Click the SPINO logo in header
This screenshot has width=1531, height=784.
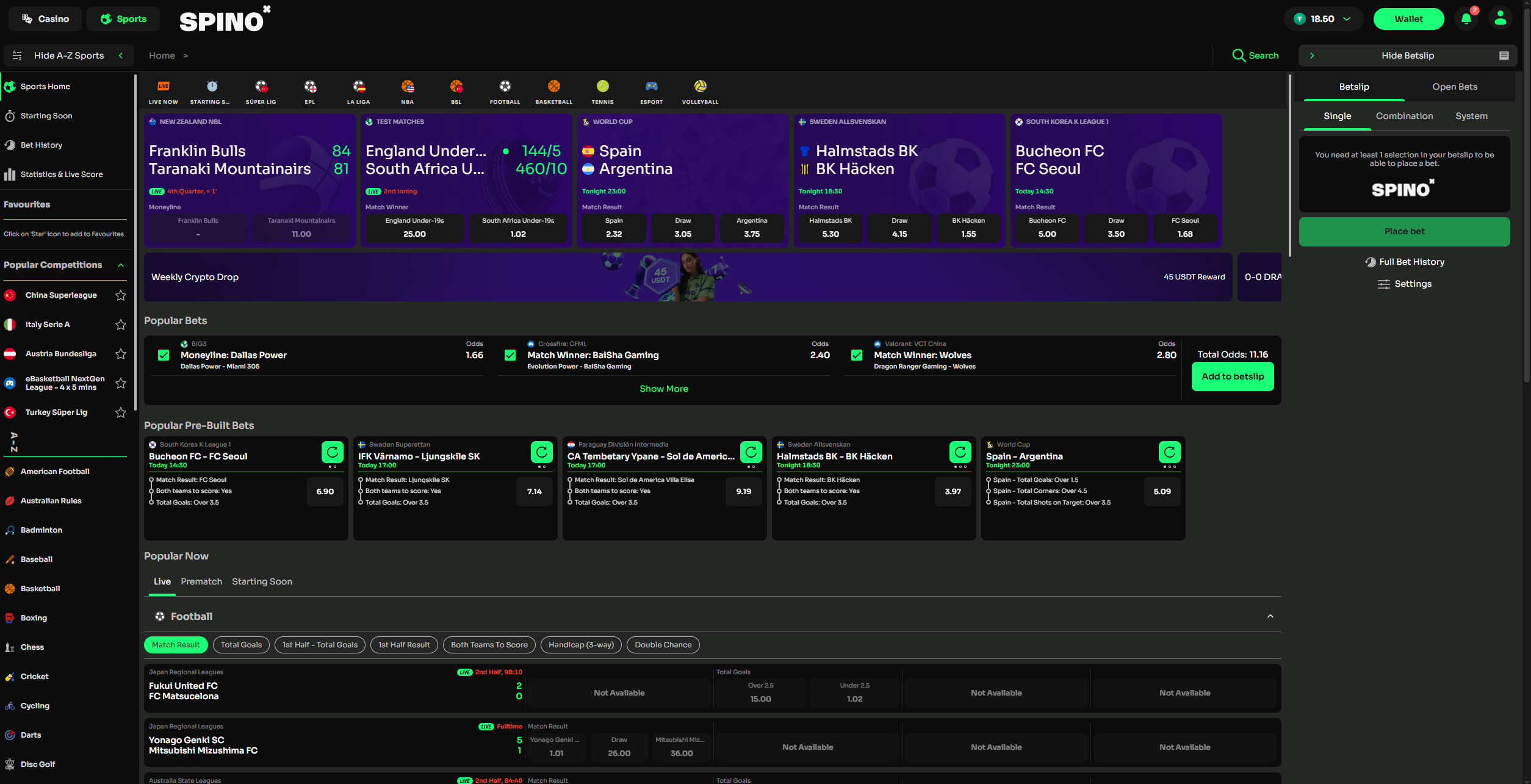[225, 19]
